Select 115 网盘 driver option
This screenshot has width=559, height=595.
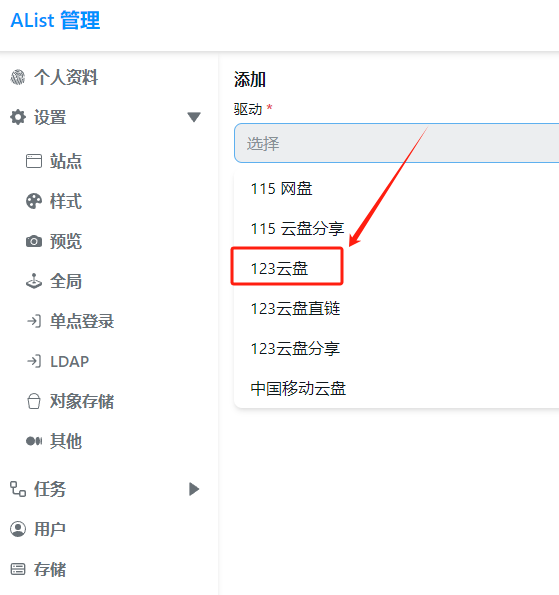pyautogui.click(x=281, y=189)
